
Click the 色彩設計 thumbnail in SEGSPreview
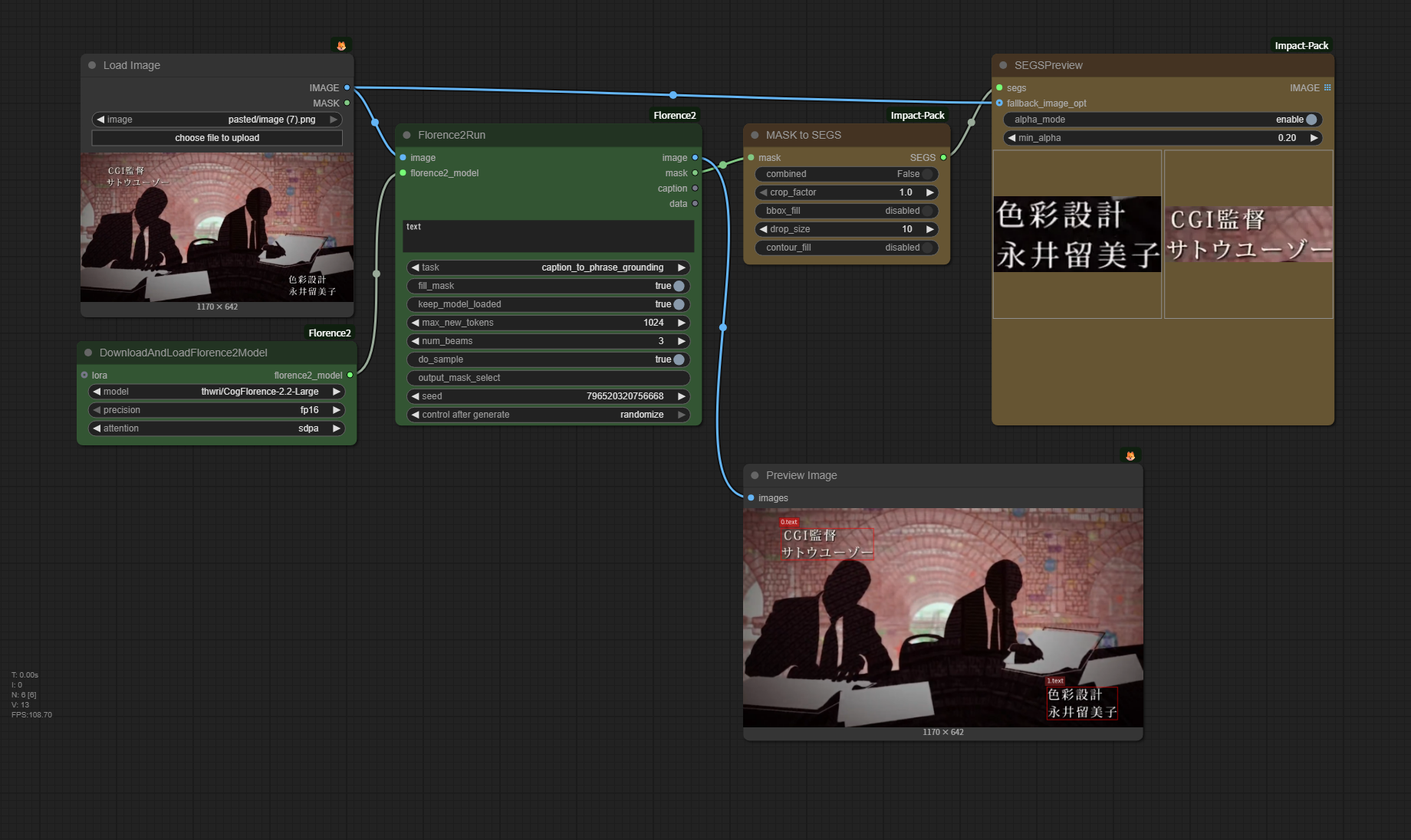tap(1077, 234)
